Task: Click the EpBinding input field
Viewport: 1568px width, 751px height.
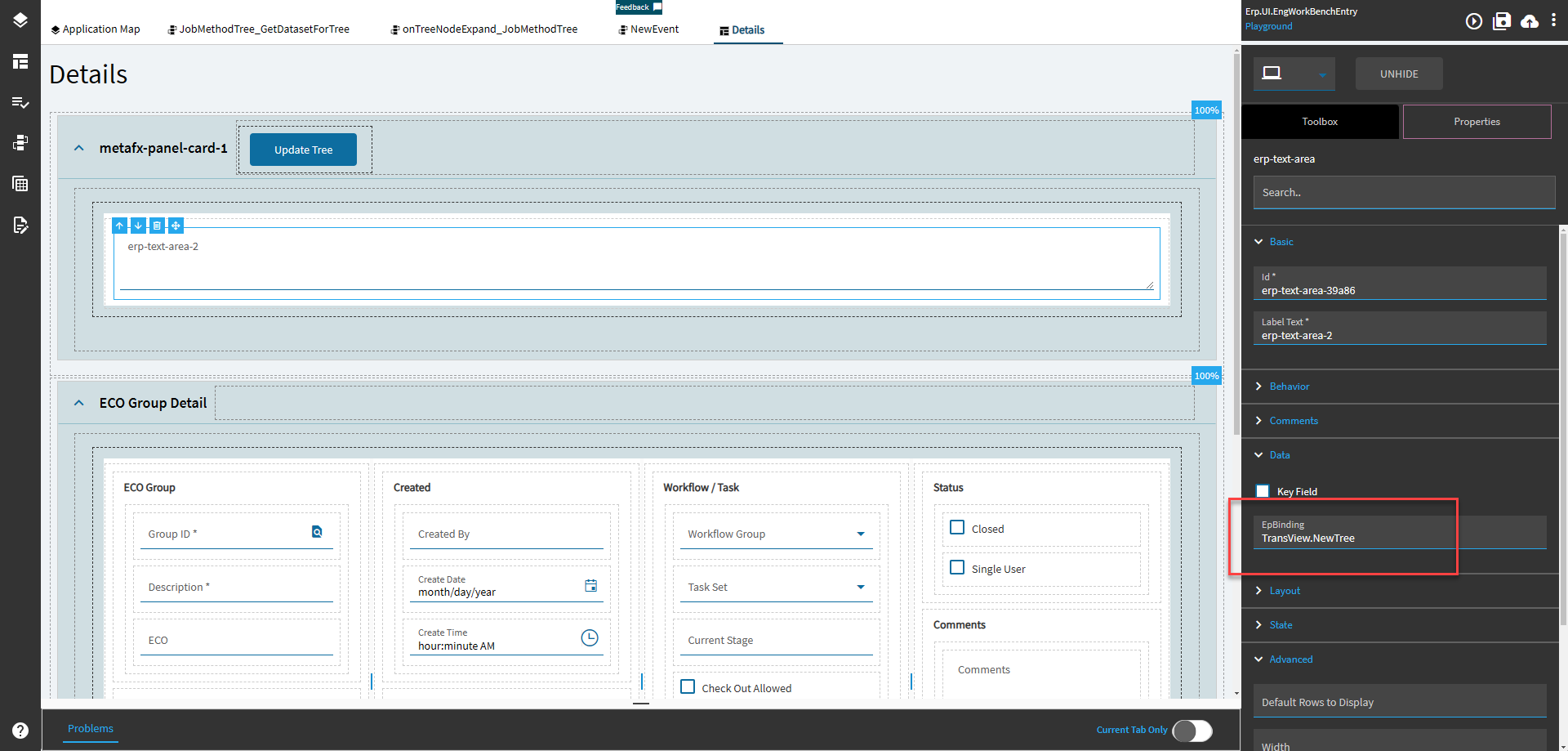Action: [1398, 538]
